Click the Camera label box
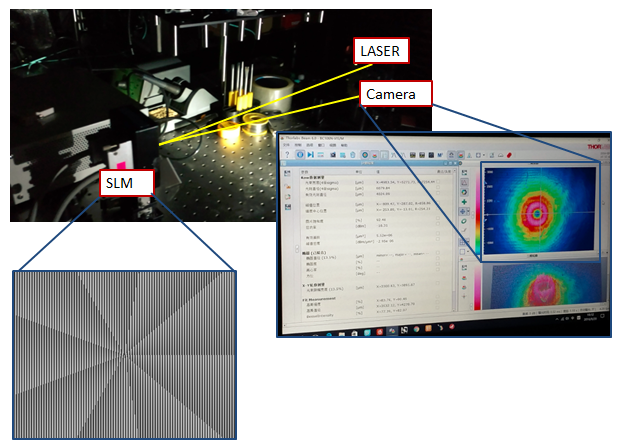This screenshot has width=618, height=444. pyautogui.click(x=397, y=94)
